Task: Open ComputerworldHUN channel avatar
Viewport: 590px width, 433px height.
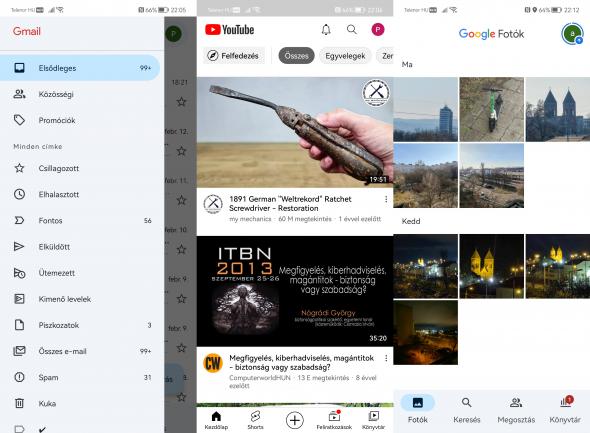Action: 213,363
